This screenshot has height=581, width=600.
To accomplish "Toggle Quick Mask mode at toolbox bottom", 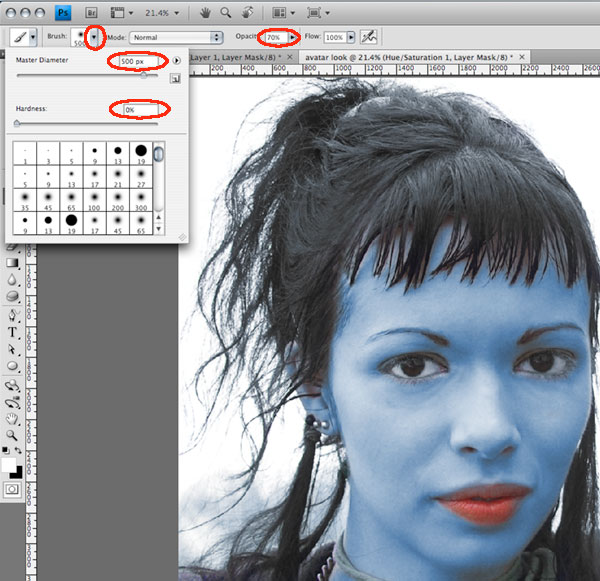I will [13, 490].
